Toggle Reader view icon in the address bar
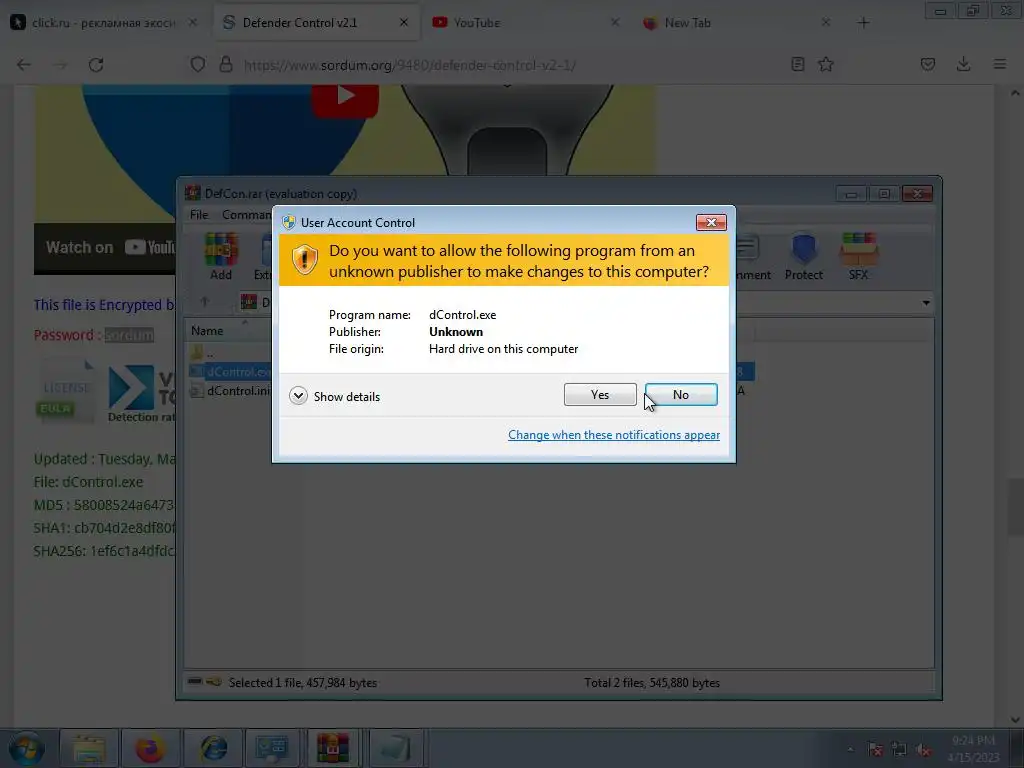1024x768 pixels. [x=797, y=64]
